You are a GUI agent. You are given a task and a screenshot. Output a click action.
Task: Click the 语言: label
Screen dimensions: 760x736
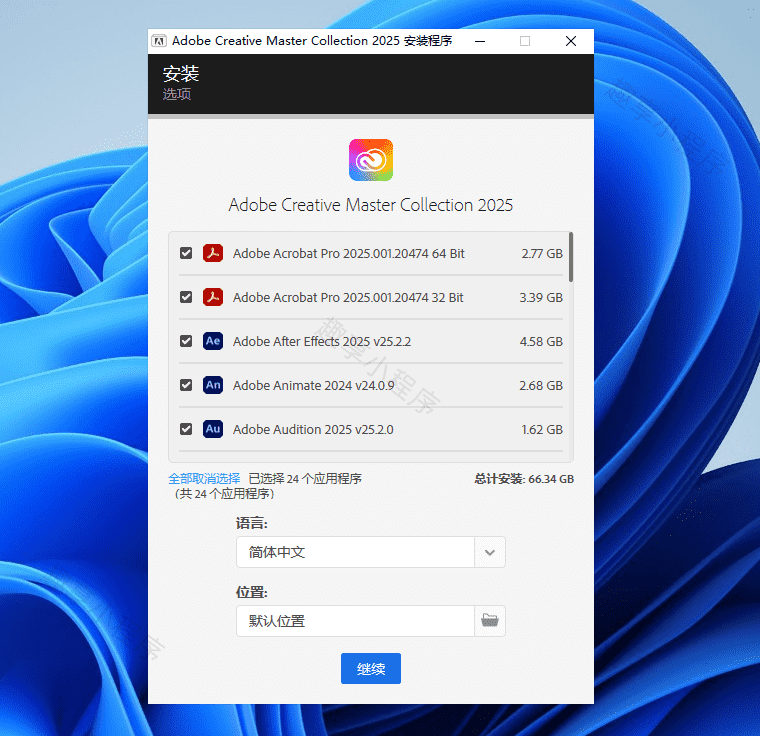(252, 523)
